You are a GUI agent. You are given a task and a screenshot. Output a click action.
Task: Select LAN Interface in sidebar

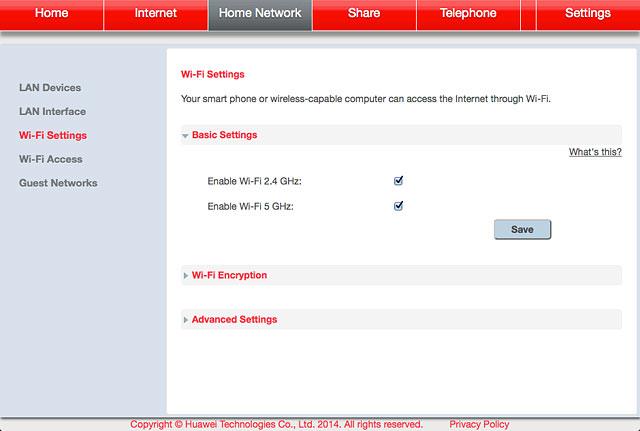52,111
